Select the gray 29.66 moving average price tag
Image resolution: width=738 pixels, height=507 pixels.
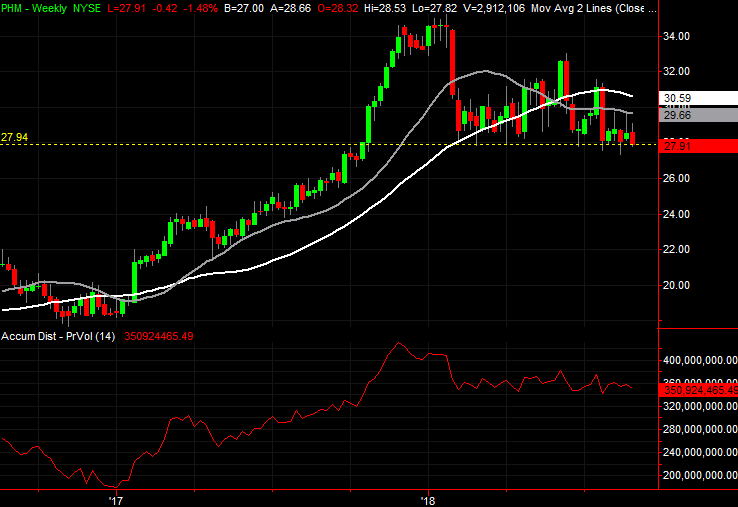point(698,115)
